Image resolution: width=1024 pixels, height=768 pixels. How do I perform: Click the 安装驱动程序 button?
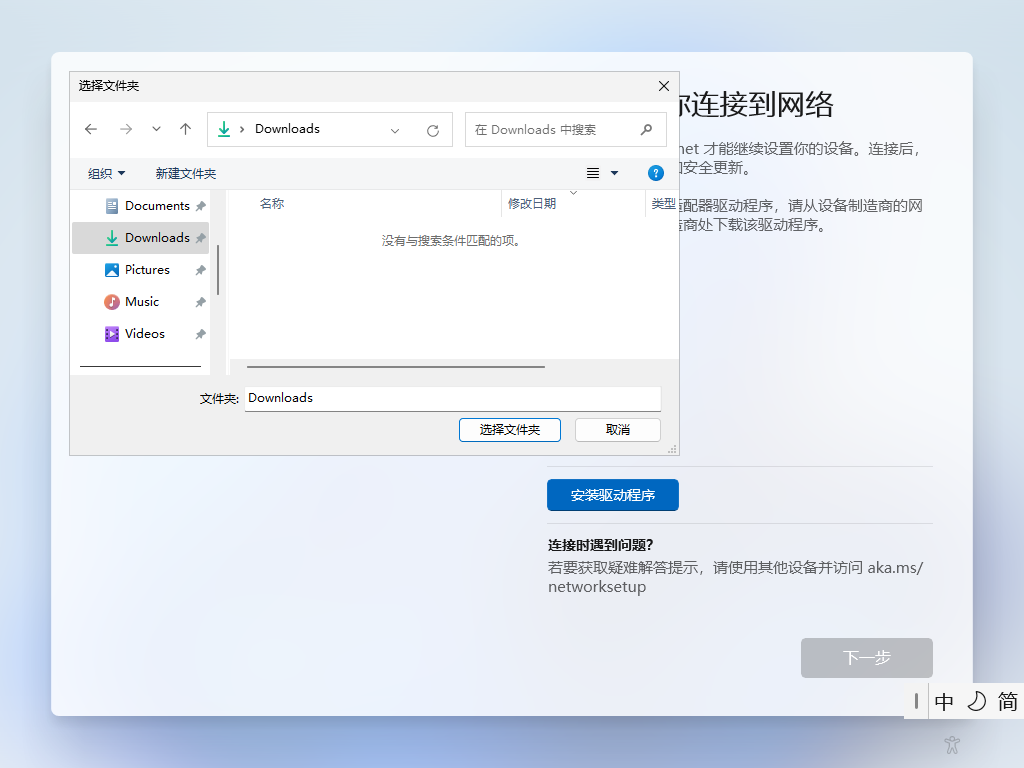612,495
